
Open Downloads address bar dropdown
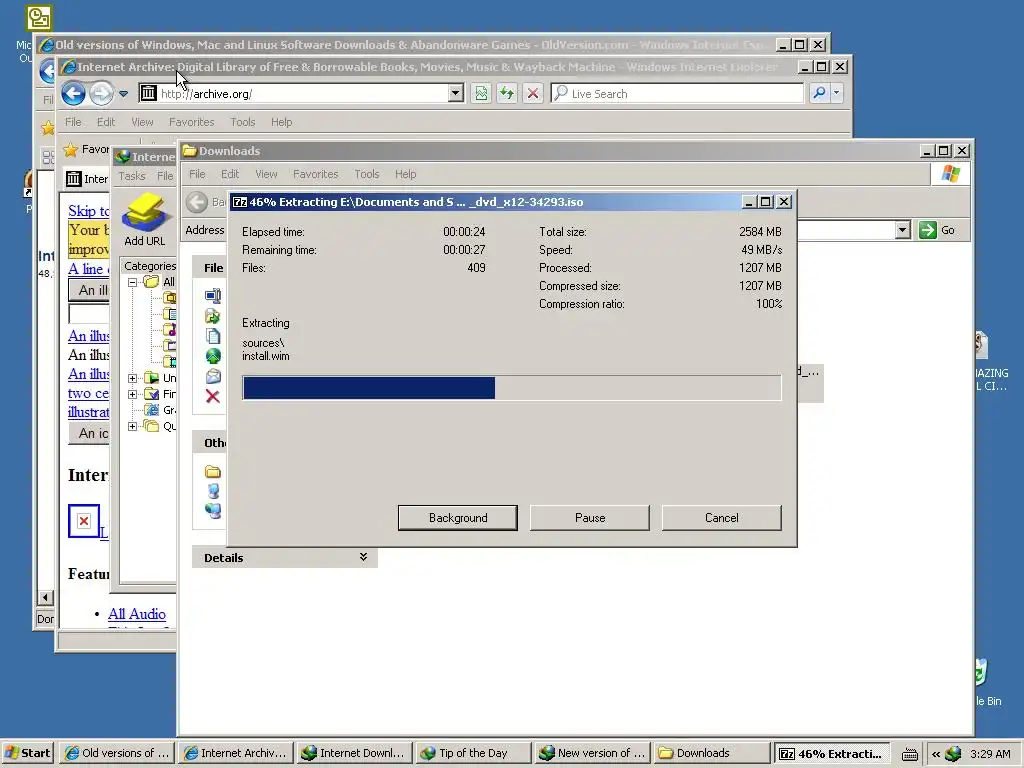(903, 230)
